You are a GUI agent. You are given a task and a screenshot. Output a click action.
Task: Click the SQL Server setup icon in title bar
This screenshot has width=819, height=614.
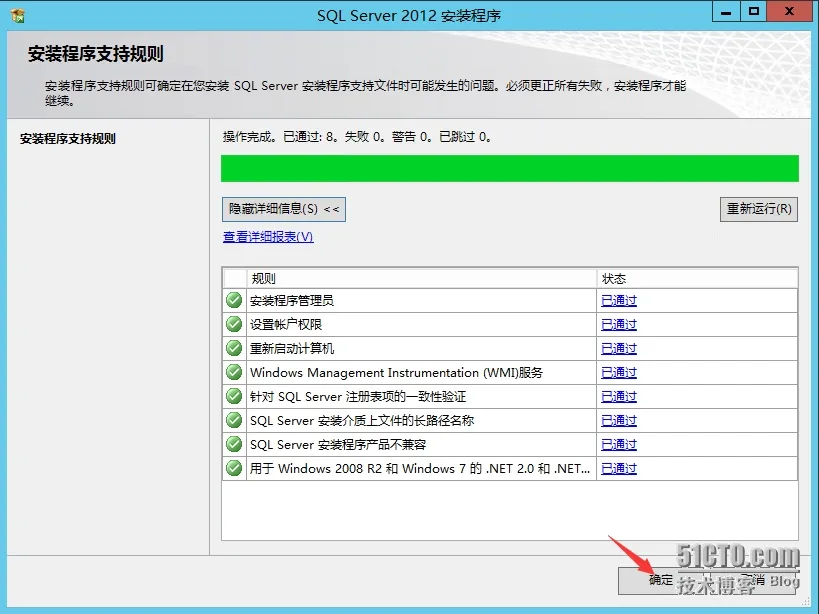[18, 15]
